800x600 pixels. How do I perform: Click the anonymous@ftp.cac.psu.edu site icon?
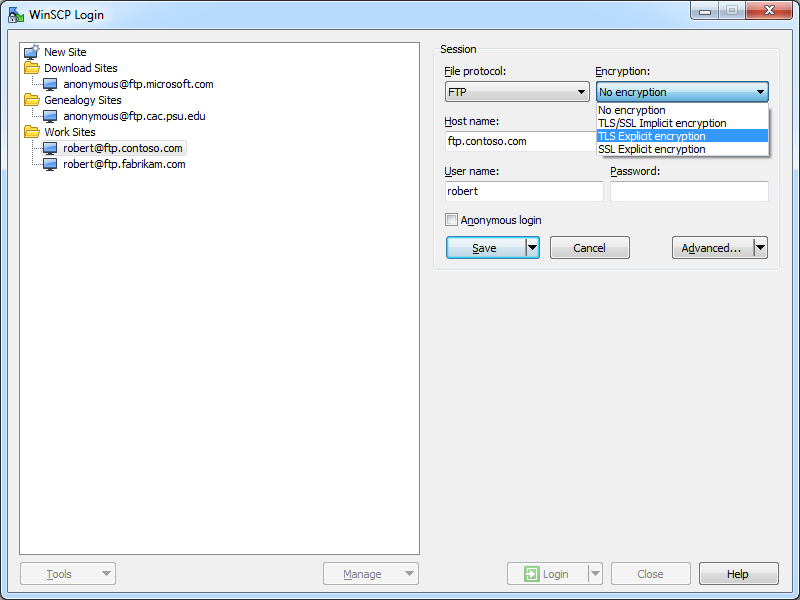pyautogui.click(x=50, y=116)
